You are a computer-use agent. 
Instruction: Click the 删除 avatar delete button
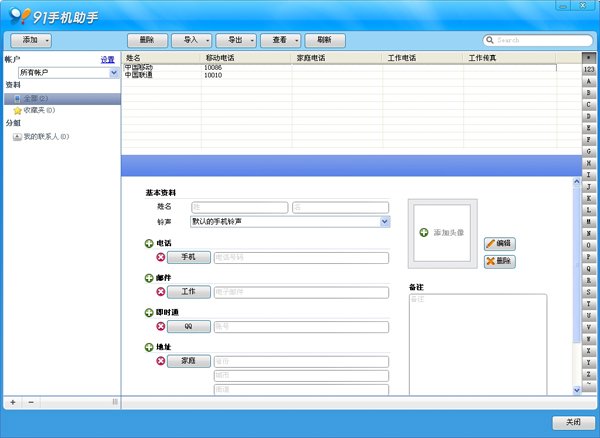click(x=499, y=261)
